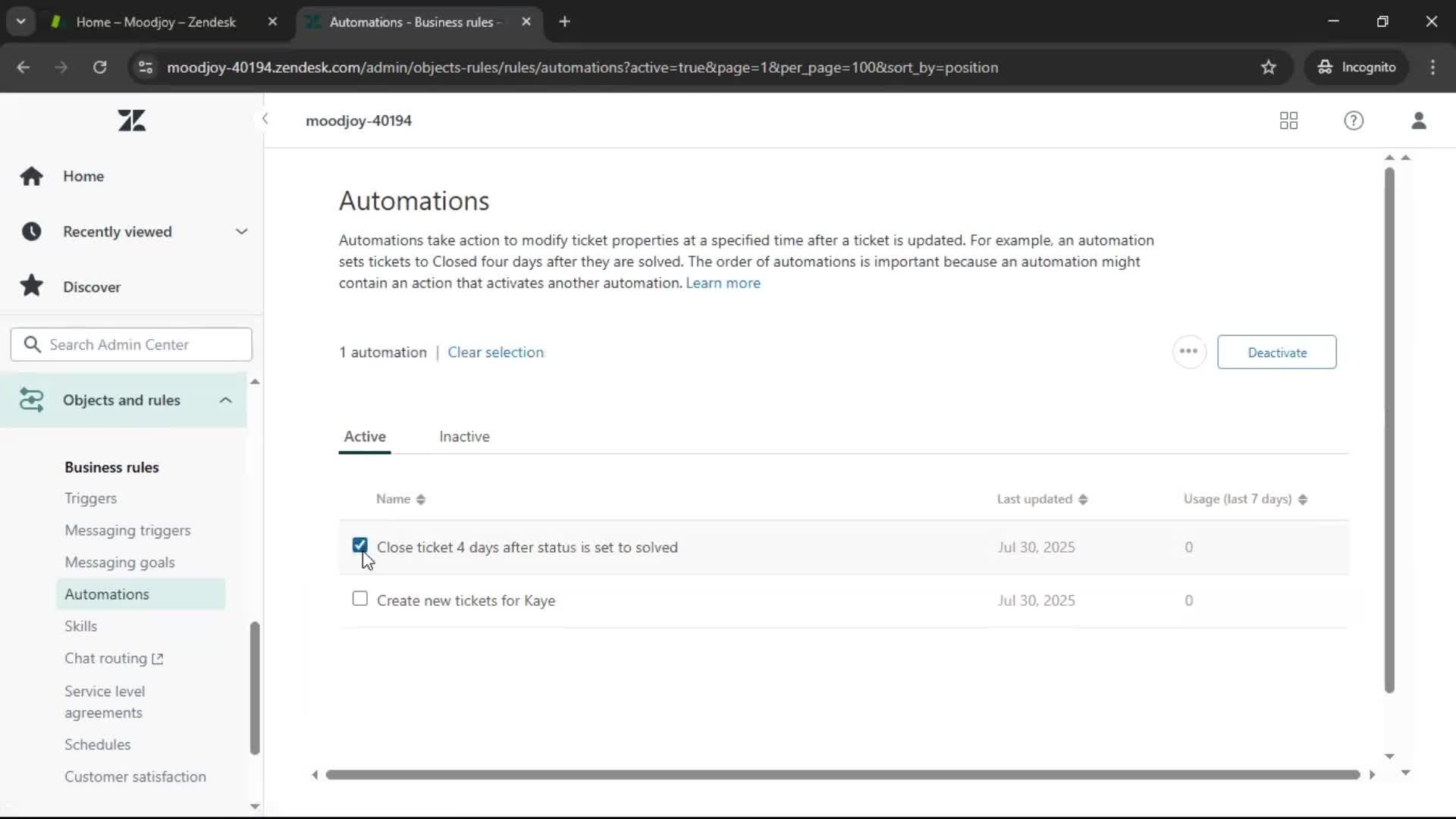
Task: Open Messaging goals
Action: click(120, 562)
